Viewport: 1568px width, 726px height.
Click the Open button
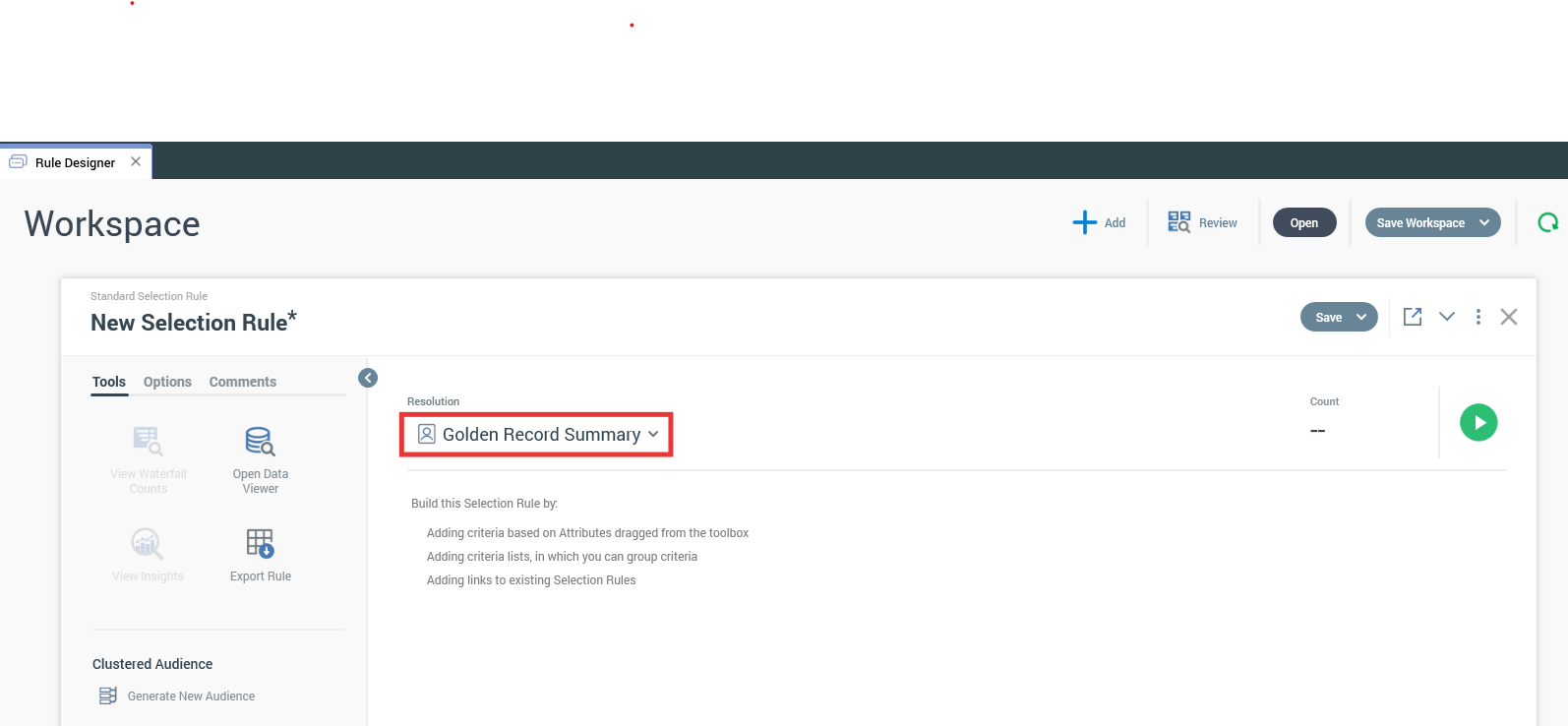[x=1303, y=222]
